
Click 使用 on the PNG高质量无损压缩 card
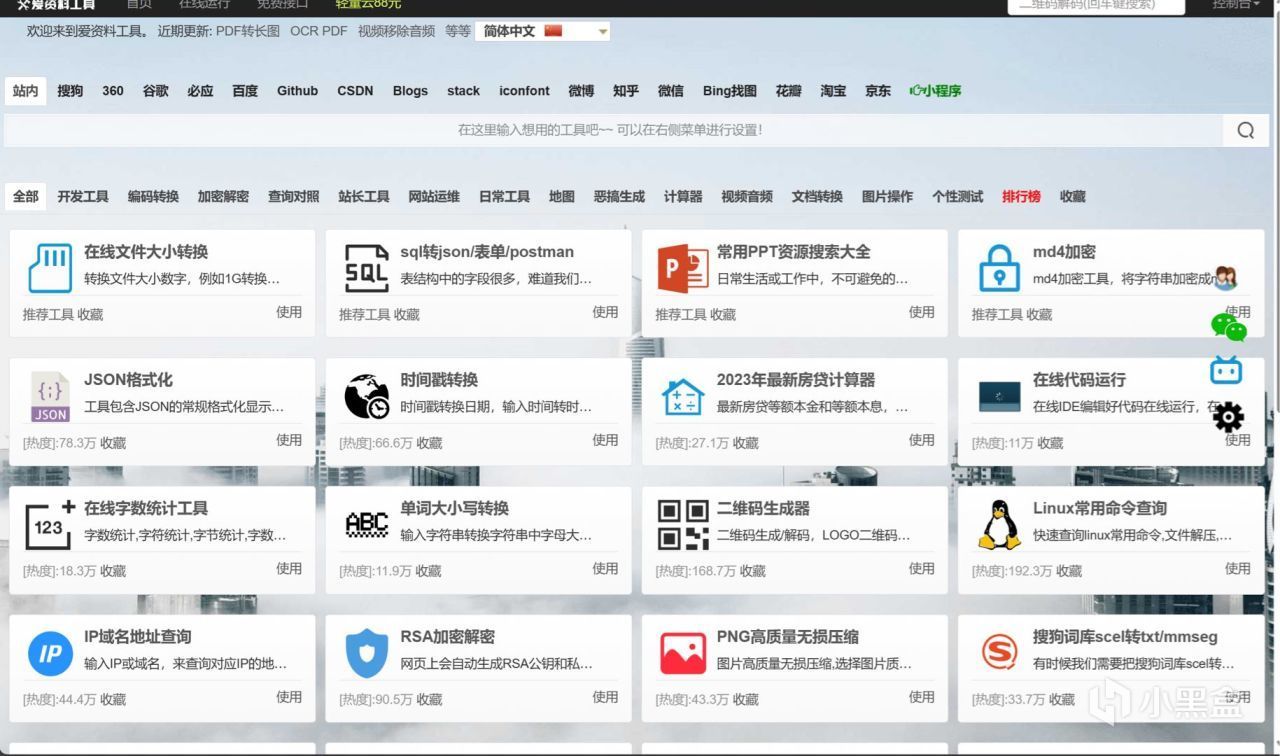click(x=922, y=697)
